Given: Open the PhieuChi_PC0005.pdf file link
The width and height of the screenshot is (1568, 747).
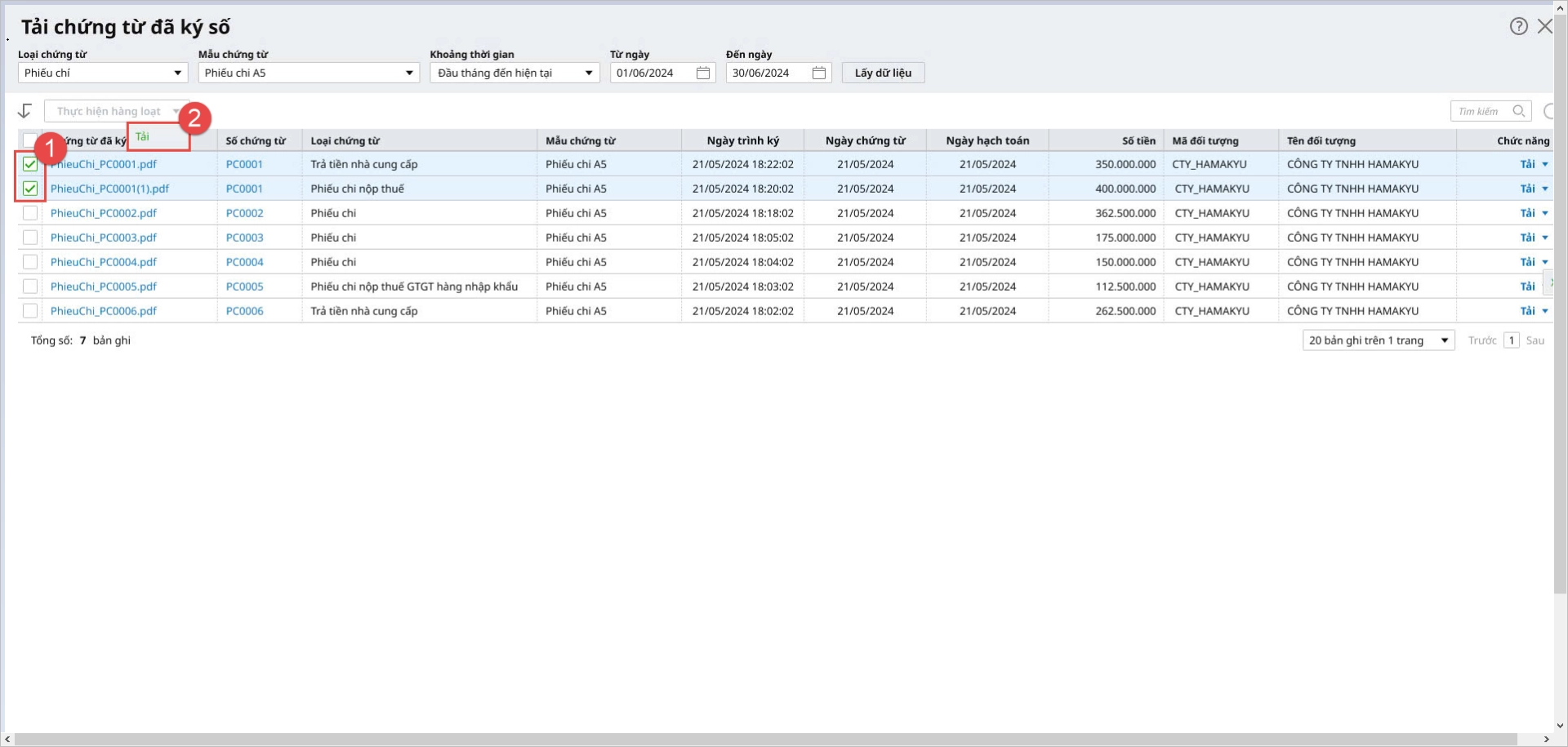Looking at the screenshot, I should click(x=104, y=287).
